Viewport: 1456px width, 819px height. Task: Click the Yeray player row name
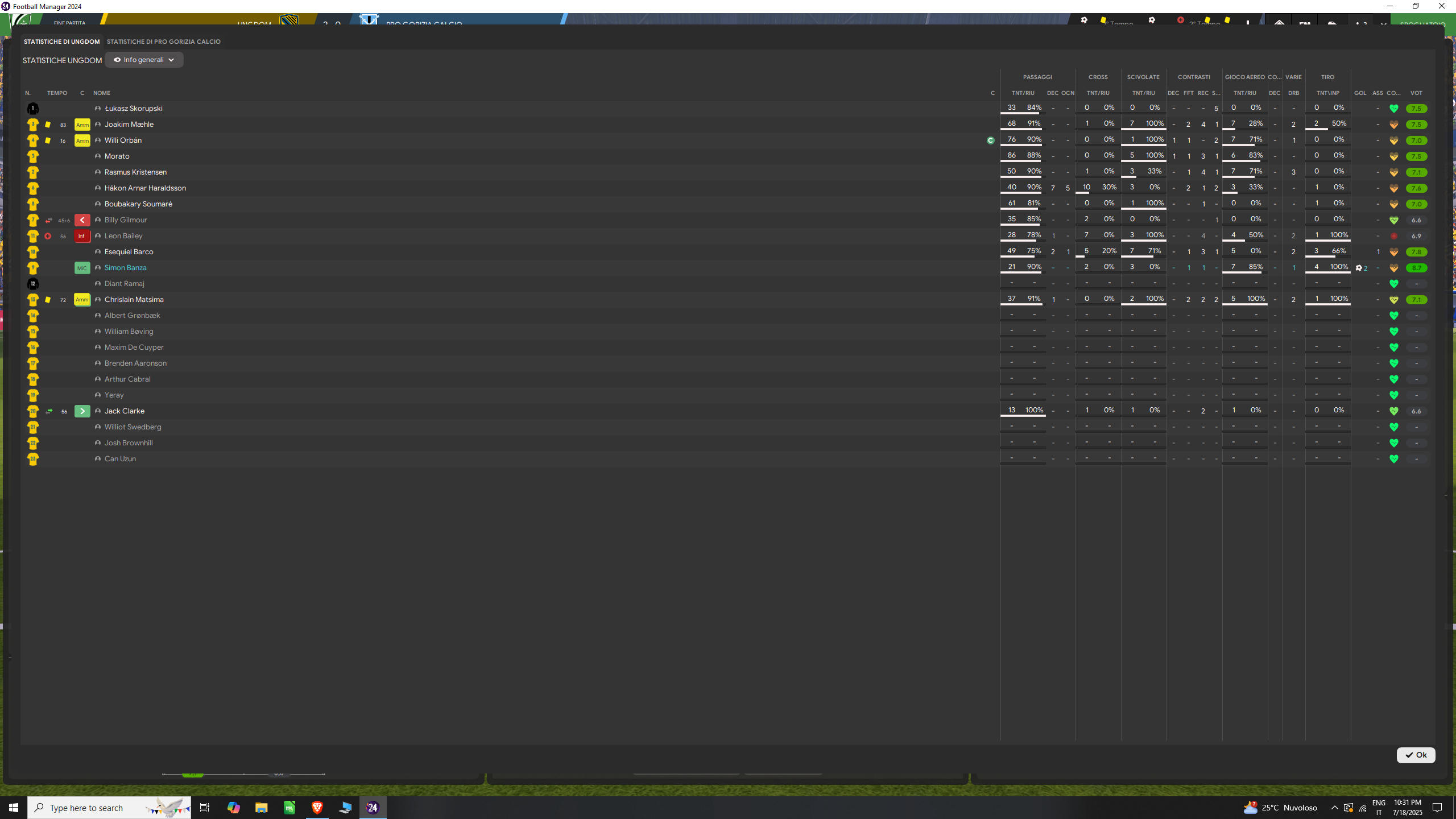[x=114, y=395]
